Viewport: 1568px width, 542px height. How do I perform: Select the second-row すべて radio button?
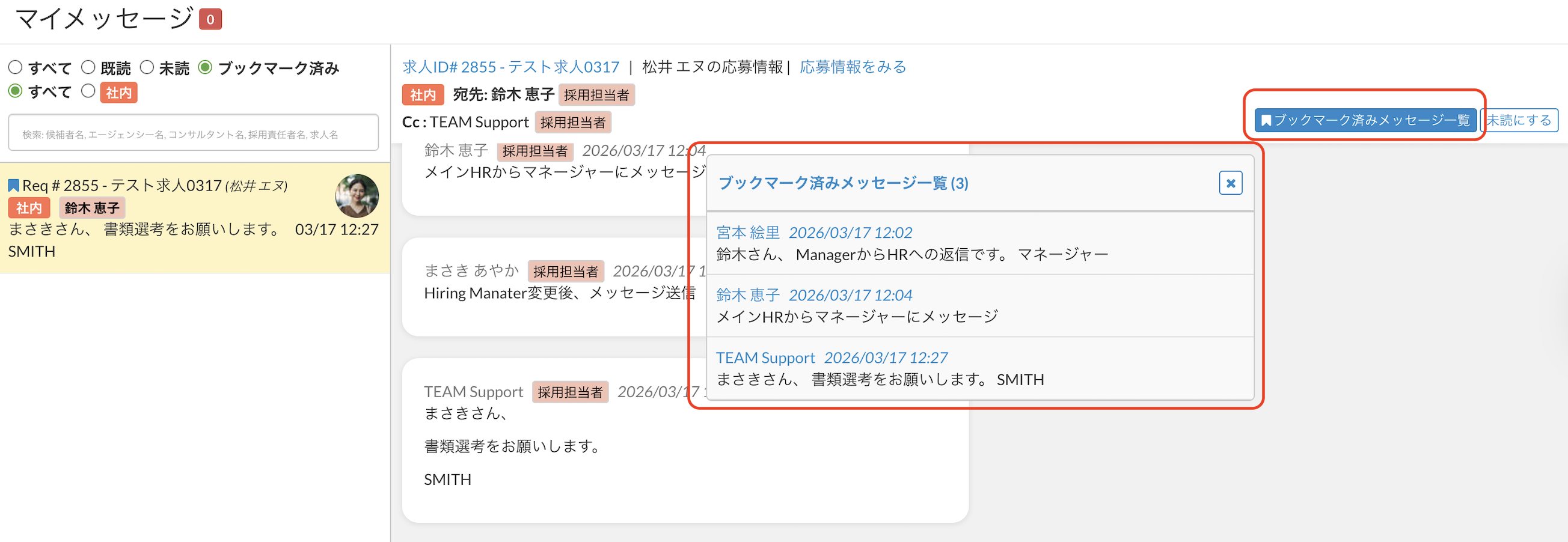pyautogui.click(x=16, y=91)
